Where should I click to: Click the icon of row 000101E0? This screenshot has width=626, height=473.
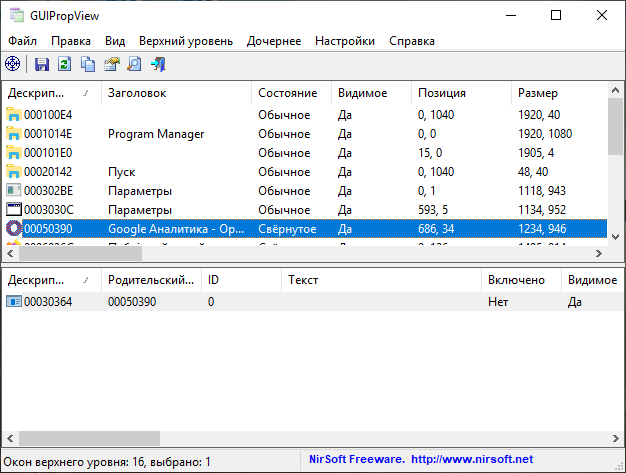14,153
